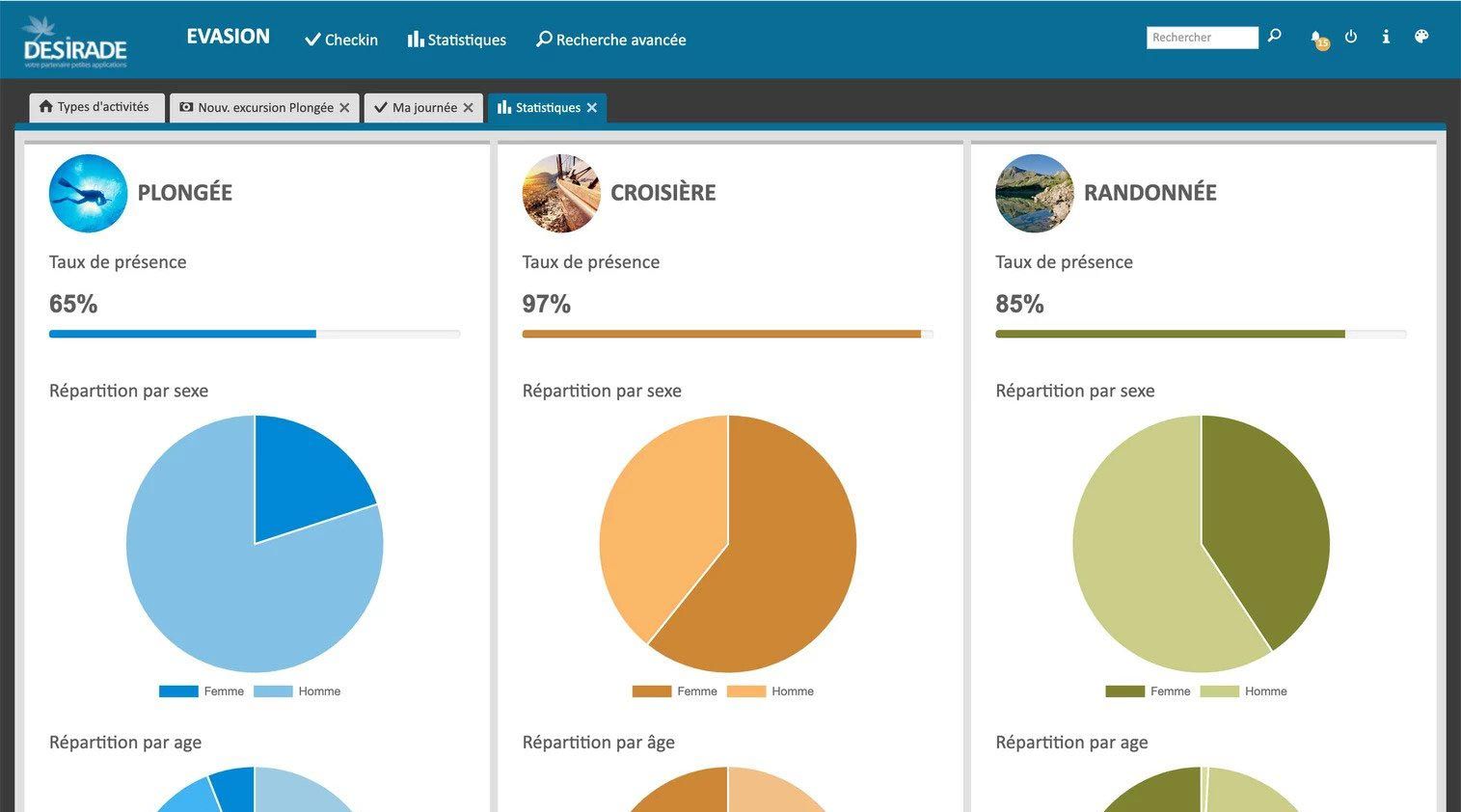
Task: Toggle Femme legend in Plongée chart
Action: 202,691
